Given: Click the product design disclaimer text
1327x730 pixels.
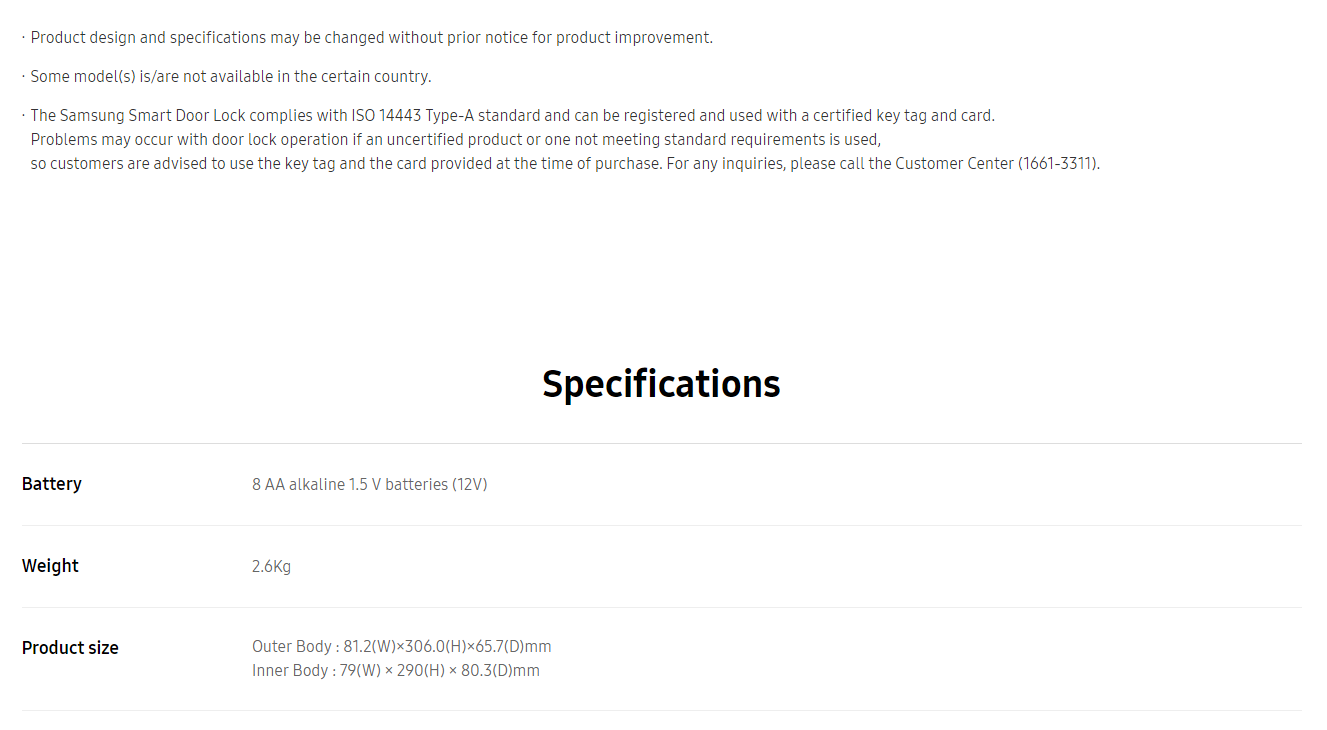Looking at the screenshot, I should [371, 38].
